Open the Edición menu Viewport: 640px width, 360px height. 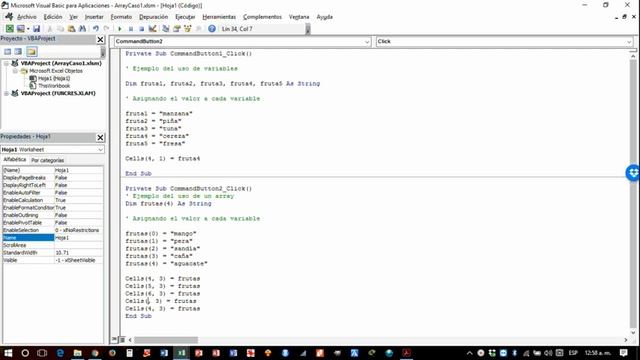pyautogui.click(x=53, y=17)
